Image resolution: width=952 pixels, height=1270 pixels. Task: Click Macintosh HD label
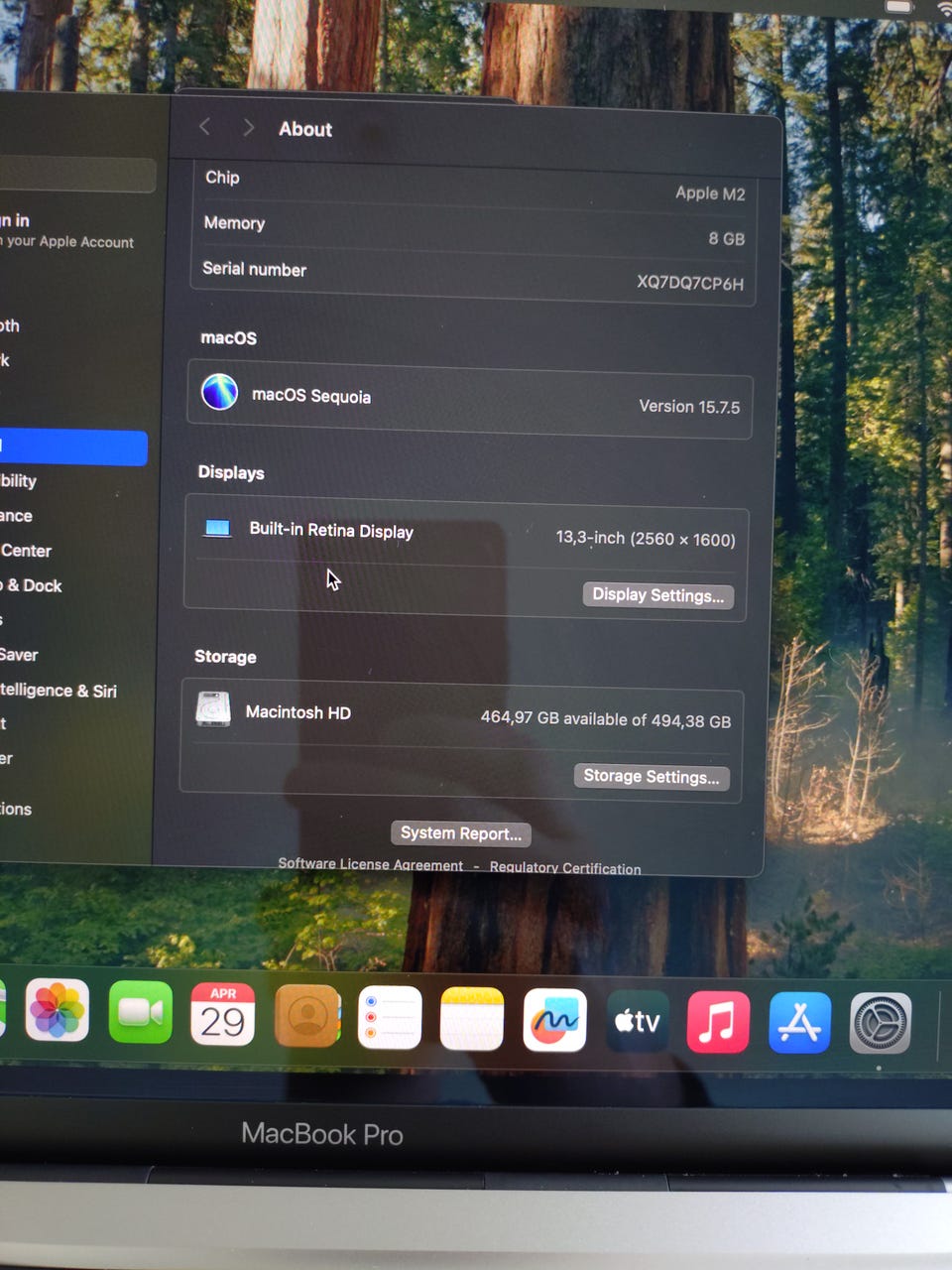(297, 712)
